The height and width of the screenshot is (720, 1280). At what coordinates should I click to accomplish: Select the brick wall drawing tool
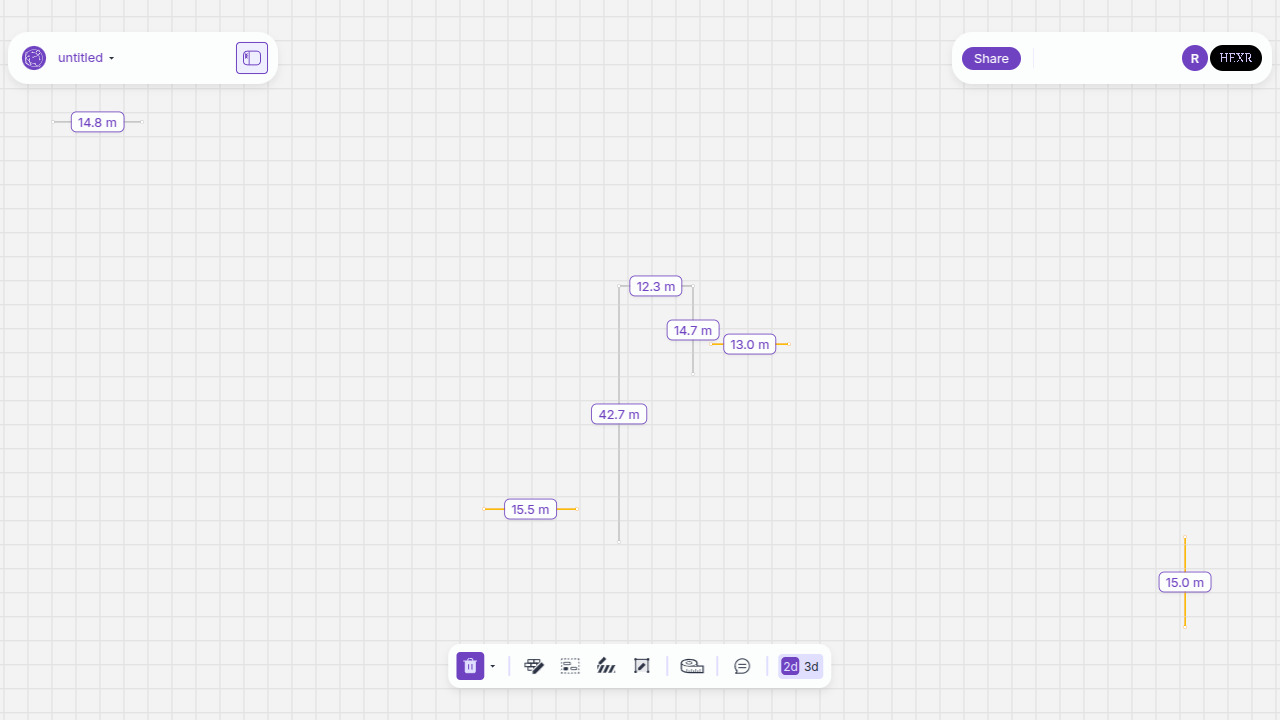pyautogui.click(x=534, y=666)
